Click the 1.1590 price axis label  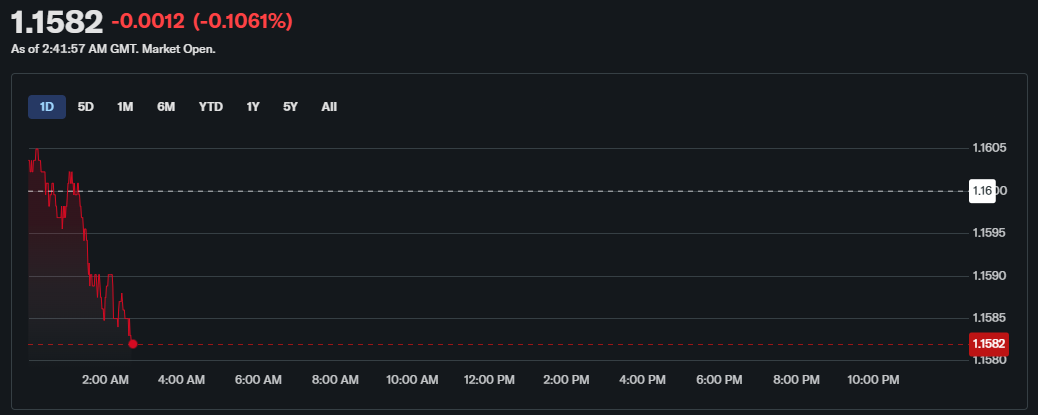tap(989, 276)
